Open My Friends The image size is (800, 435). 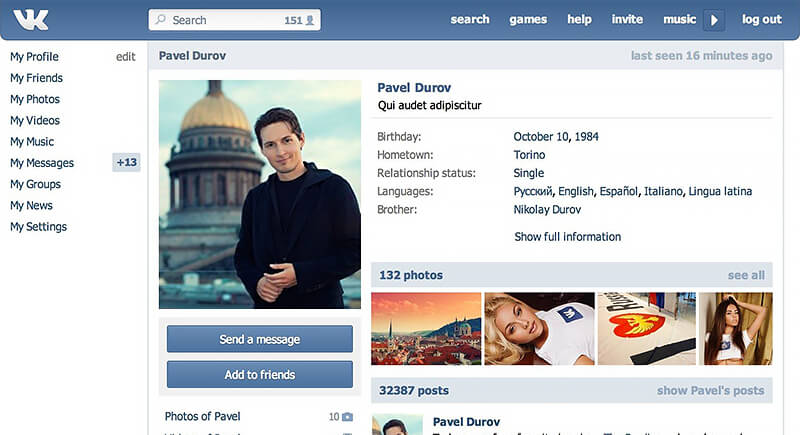pos(36,78)
